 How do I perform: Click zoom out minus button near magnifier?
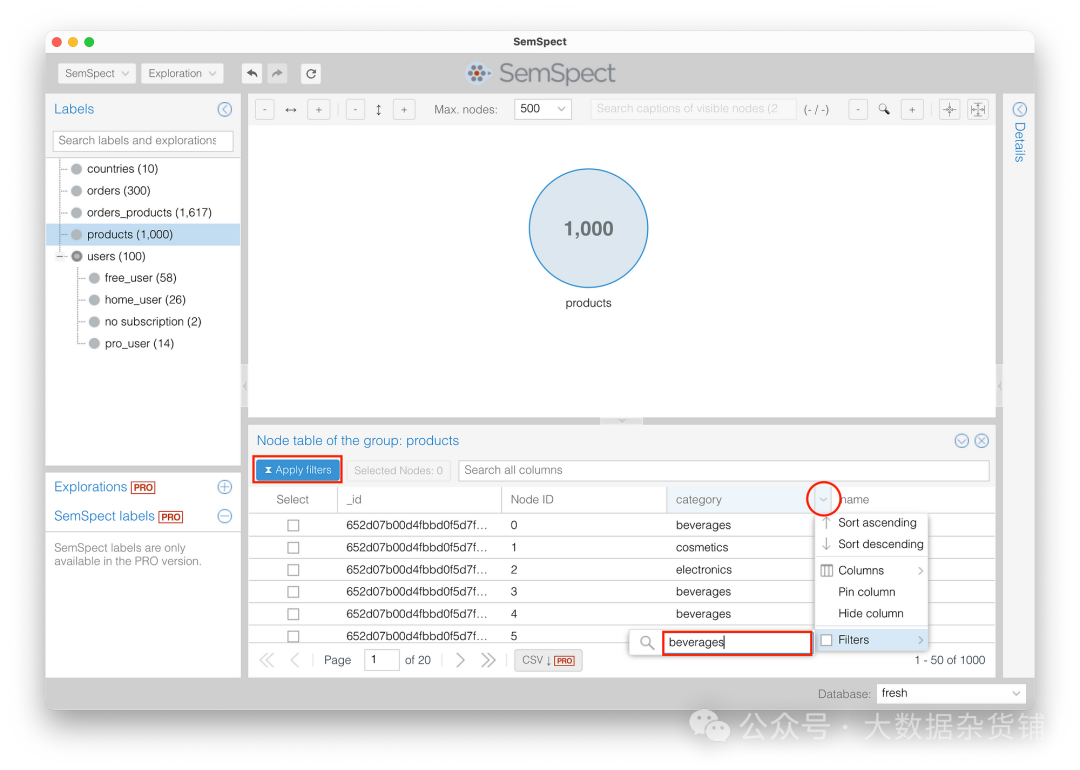[858, 110]
